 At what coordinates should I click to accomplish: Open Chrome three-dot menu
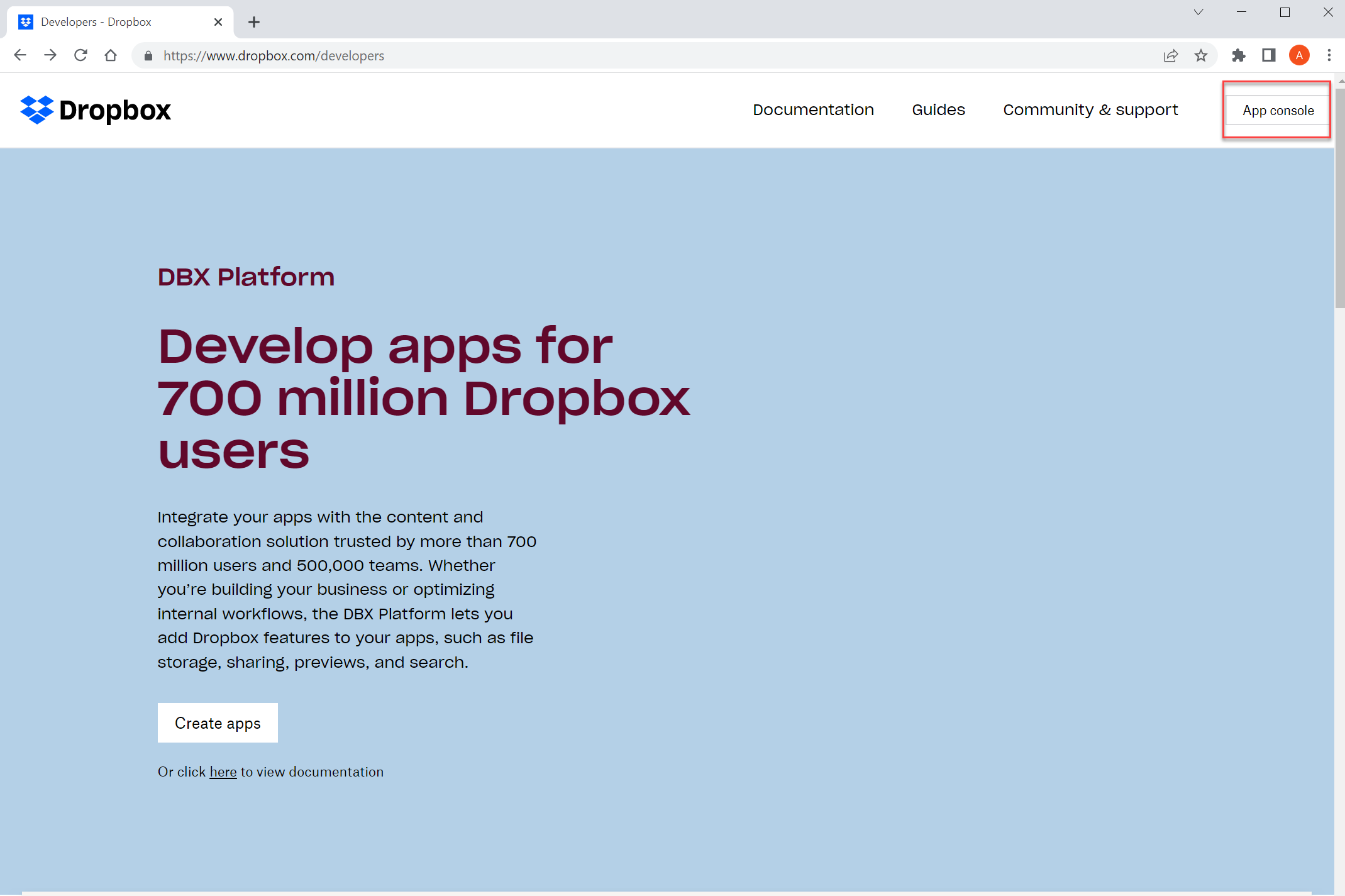[x=1329, y=55]
